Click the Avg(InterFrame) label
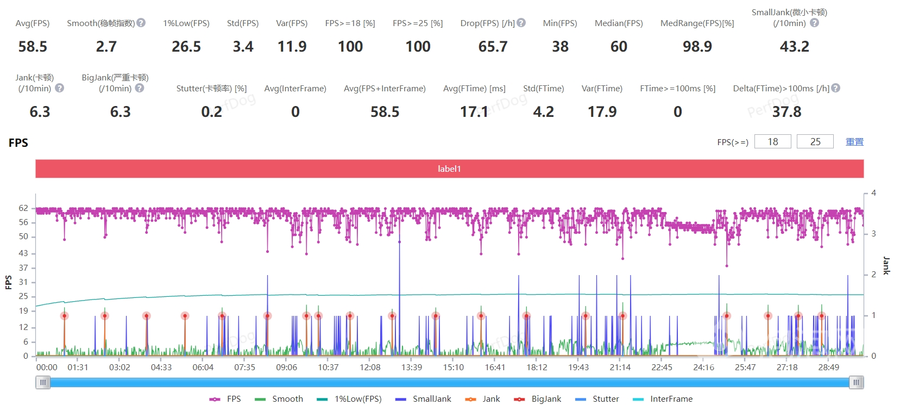The height and width of the screenshot is (405, 900). pos(295,88)
